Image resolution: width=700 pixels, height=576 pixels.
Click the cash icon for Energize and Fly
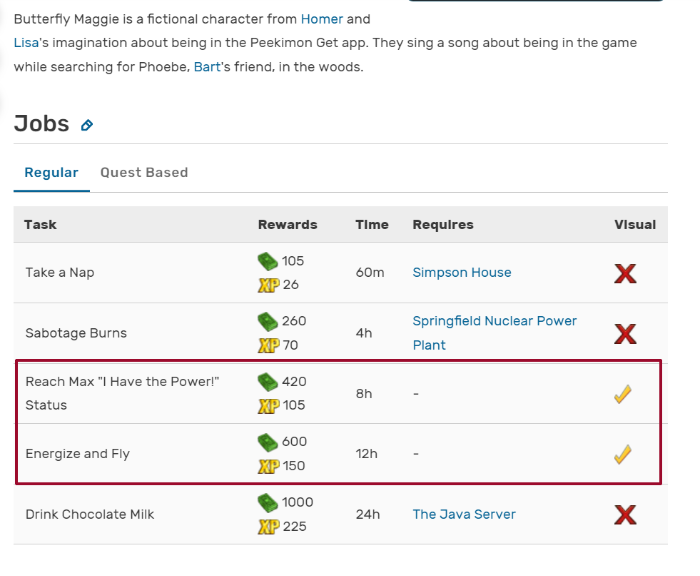[268, 442]
